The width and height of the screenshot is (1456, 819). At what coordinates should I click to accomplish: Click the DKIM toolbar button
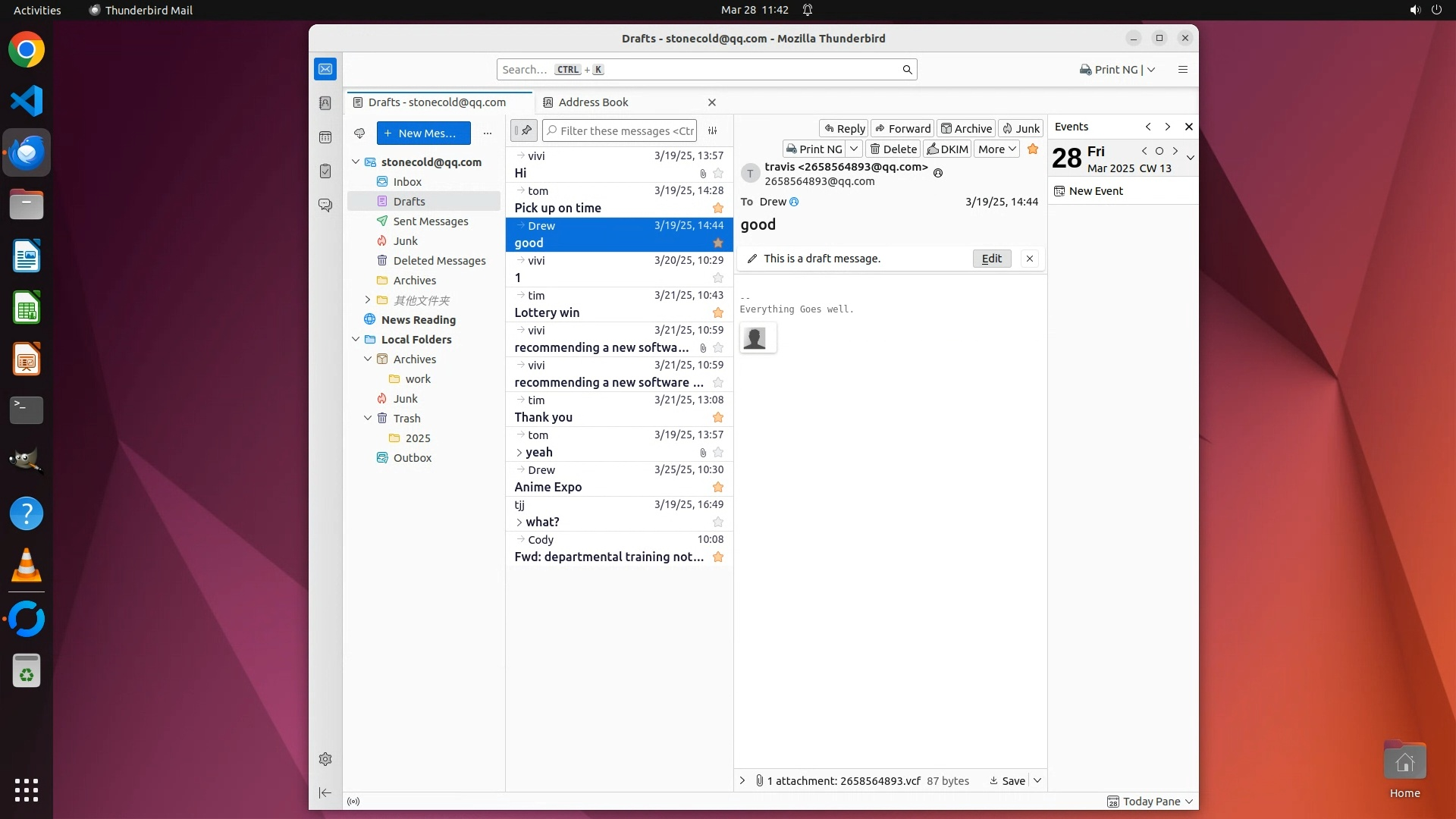[947, 149]
